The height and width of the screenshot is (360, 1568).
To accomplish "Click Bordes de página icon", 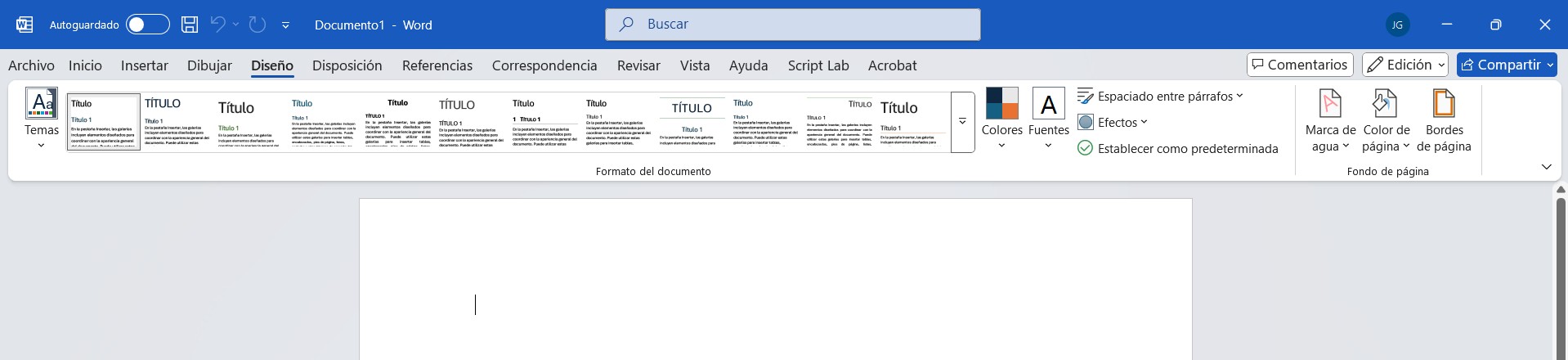I will (1444, 105).
